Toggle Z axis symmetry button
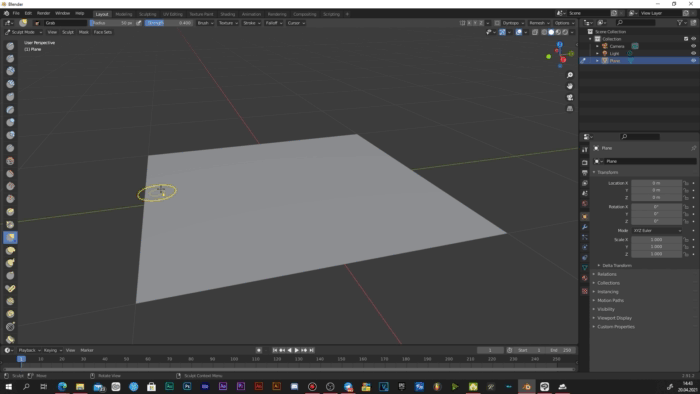700x394 pixels. click(481, 23)
